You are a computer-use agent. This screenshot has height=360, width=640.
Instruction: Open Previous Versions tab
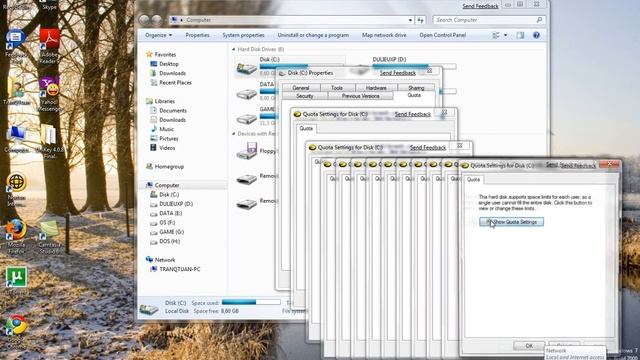point(360,96)
